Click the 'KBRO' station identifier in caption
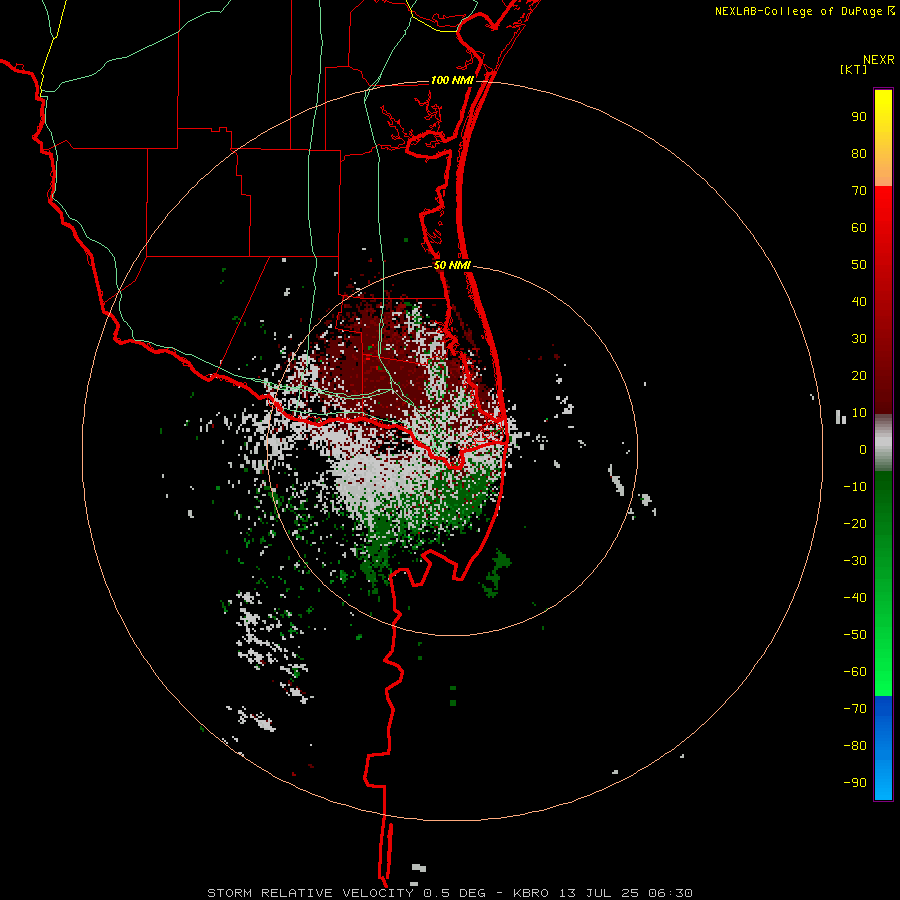The width and height of the screenshot is (900, 900). click(x=530, y=893)
